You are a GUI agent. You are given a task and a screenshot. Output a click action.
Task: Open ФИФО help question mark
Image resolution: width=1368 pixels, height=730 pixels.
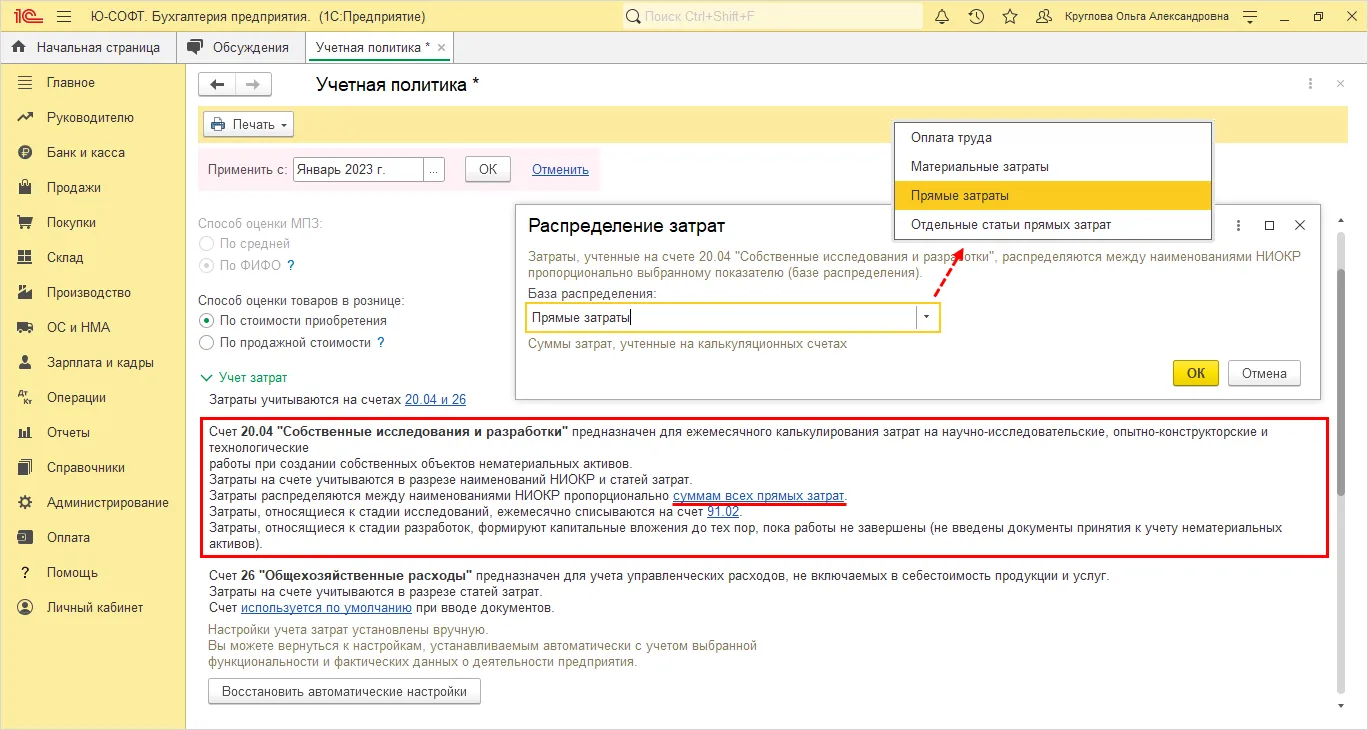[291, 266]
